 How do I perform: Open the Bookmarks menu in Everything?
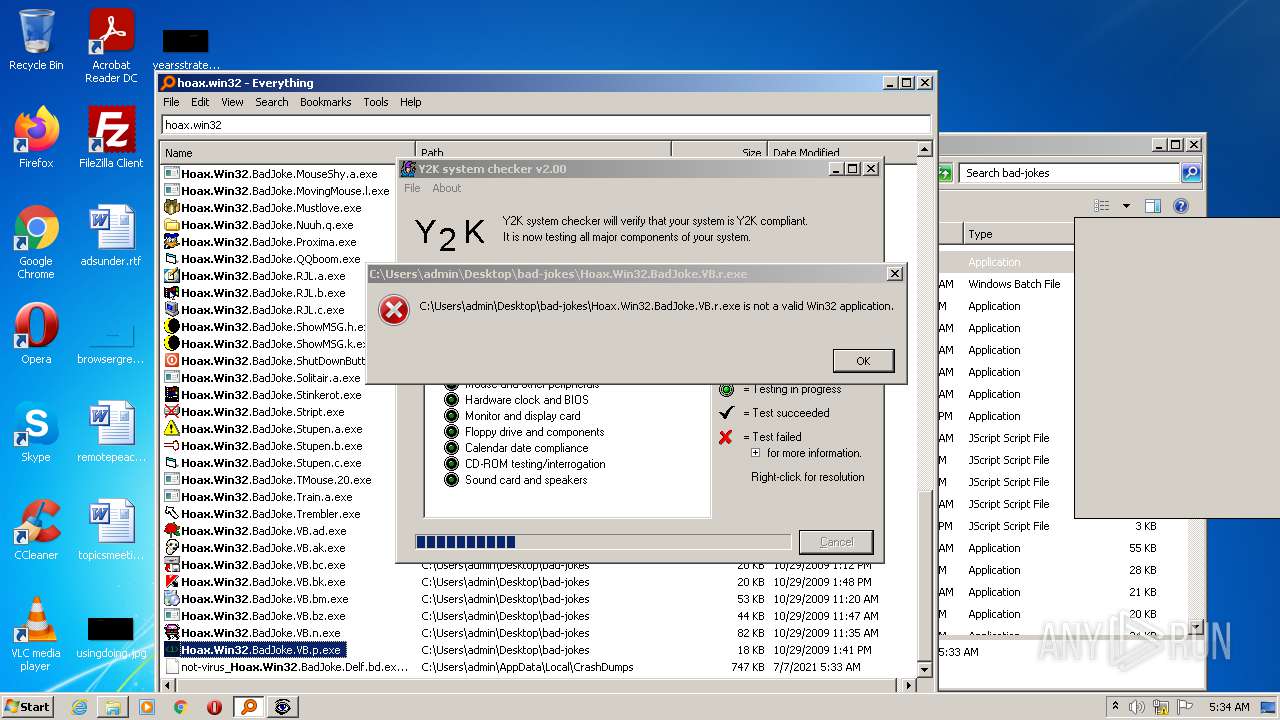pyautogui.click(x=325, y=102)
